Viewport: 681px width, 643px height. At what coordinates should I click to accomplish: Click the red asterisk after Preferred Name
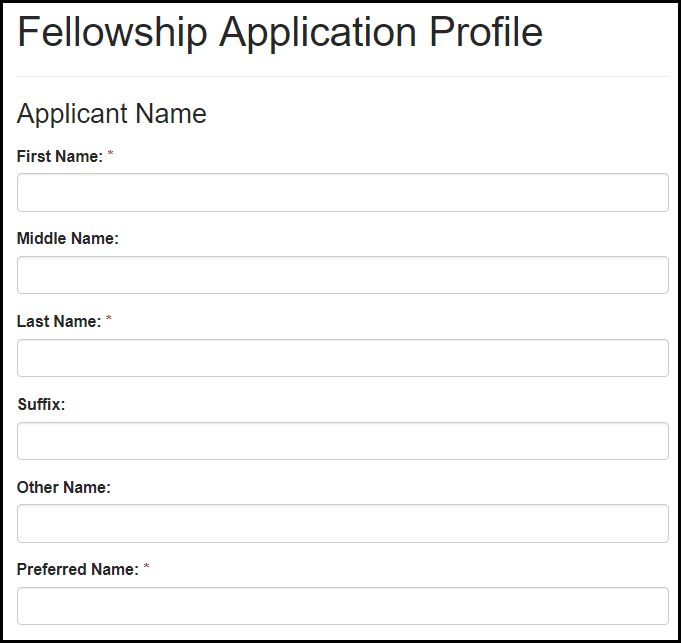(x=147, y=569)
